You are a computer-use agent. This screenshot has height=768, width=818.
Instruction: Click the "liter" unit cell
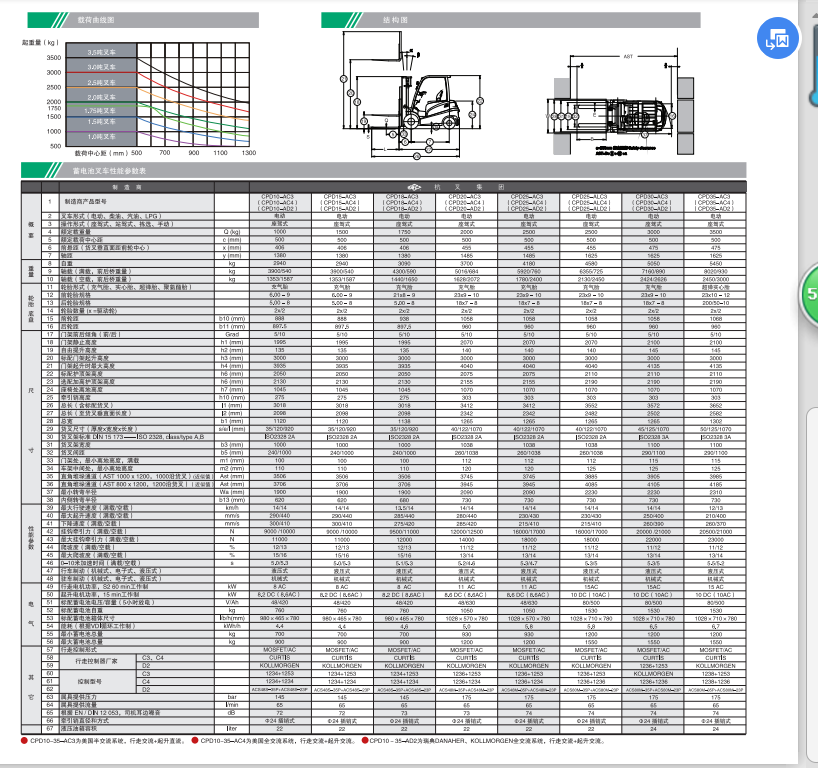[x=232, y=728]
